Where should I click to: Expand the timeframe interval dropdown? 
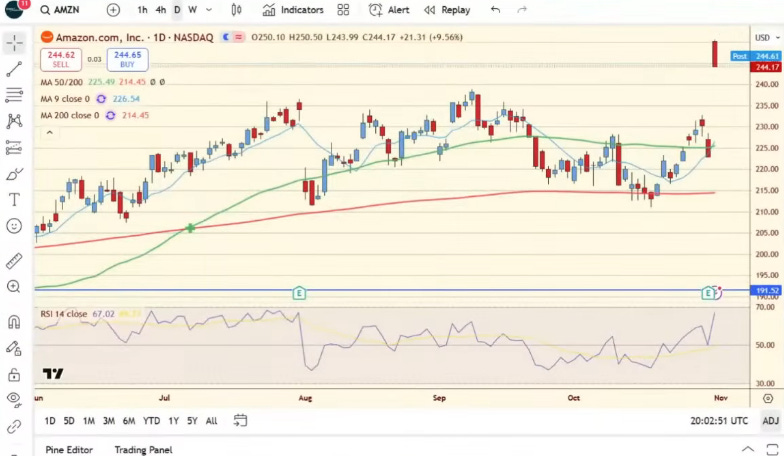click(209, 10)
